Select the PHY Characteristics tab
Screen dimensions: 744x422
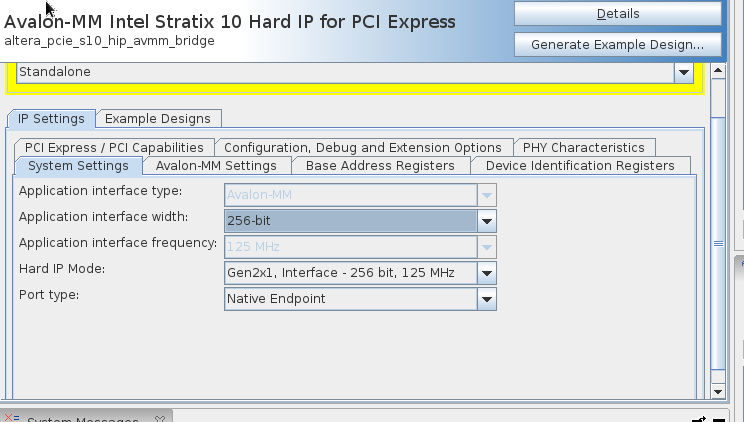(584, 147)
